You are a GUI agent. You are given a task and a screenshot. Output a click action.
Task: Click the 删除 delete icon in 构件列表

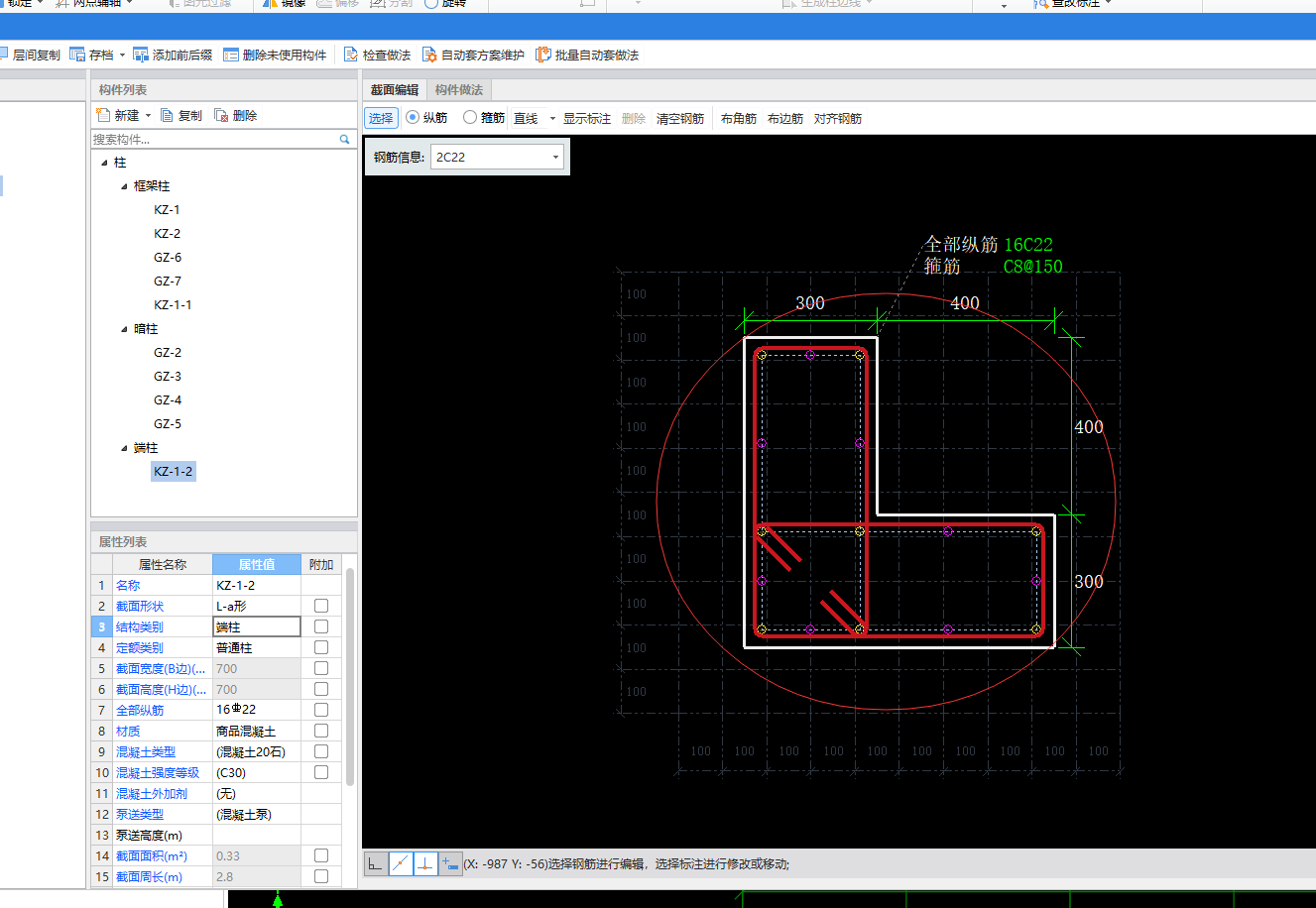pos(221,115)
